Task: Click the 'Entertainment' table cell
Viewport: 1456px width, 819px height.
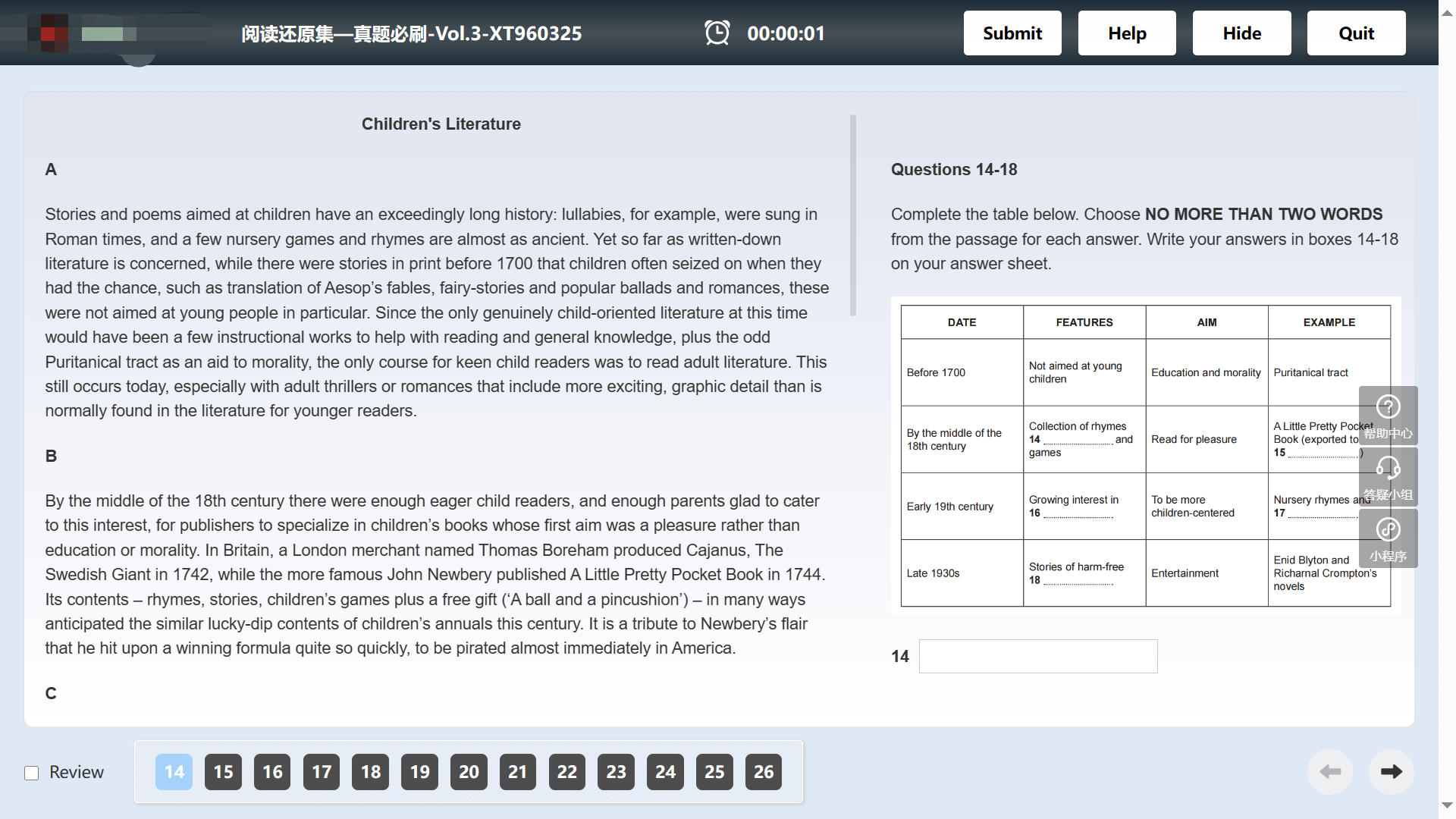Action: click(1207, 573)
